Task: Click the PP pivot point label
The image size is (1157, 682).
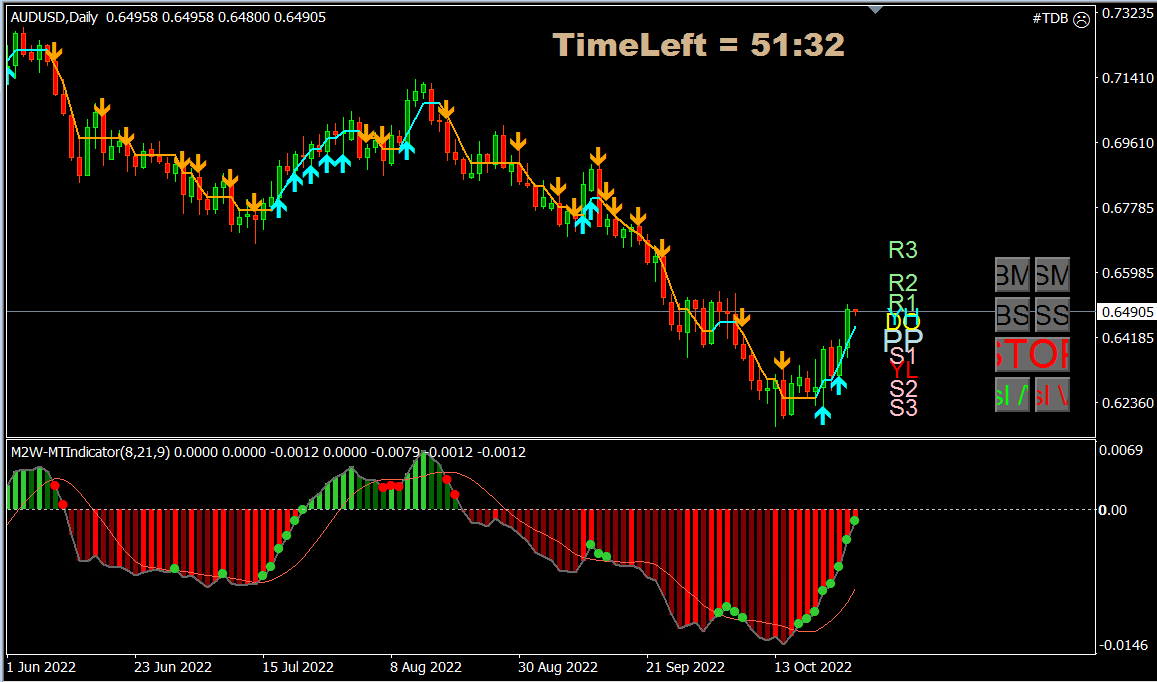Action: [x=901, y=340]
